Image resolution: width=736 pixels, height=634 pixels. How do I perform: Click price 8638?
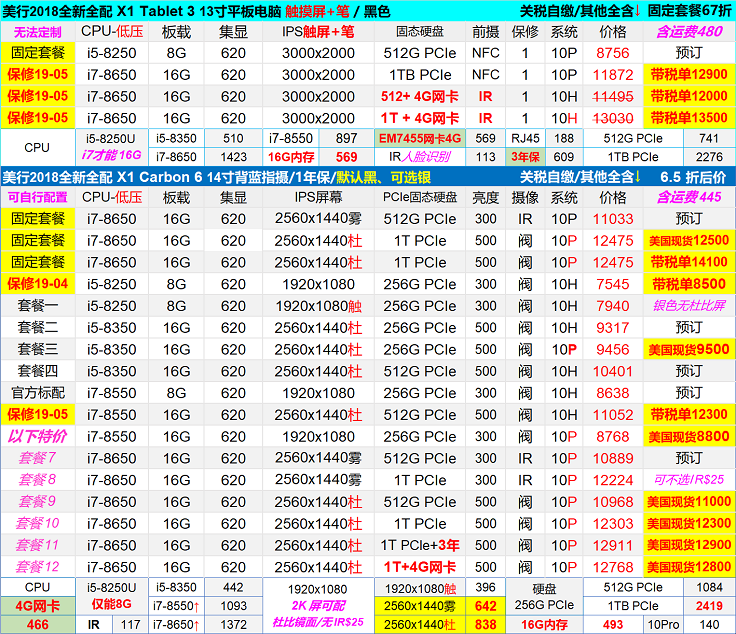pyautogui.click(x=613, y=393)
